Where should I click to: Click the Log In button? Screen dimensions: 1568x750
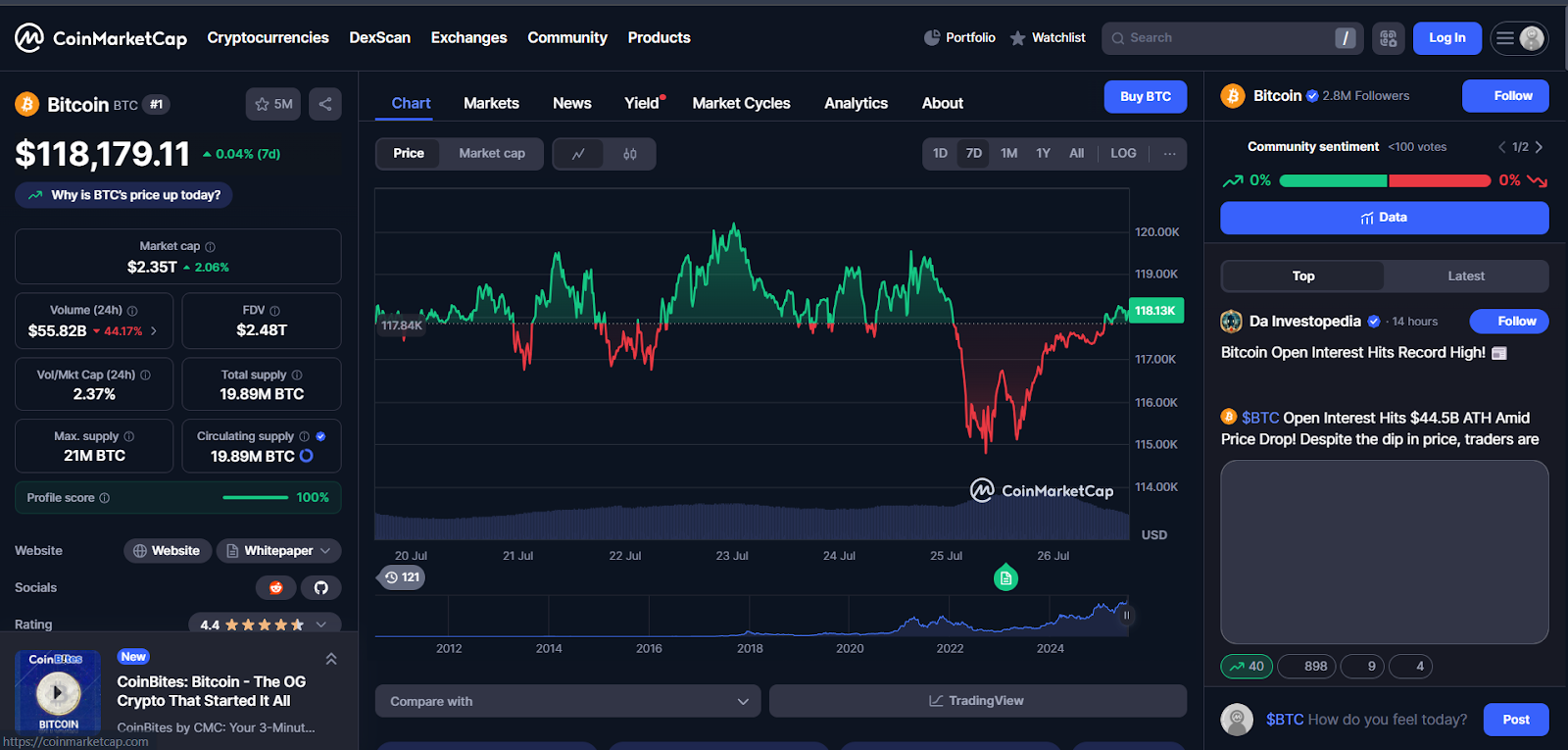[1446, 38]
